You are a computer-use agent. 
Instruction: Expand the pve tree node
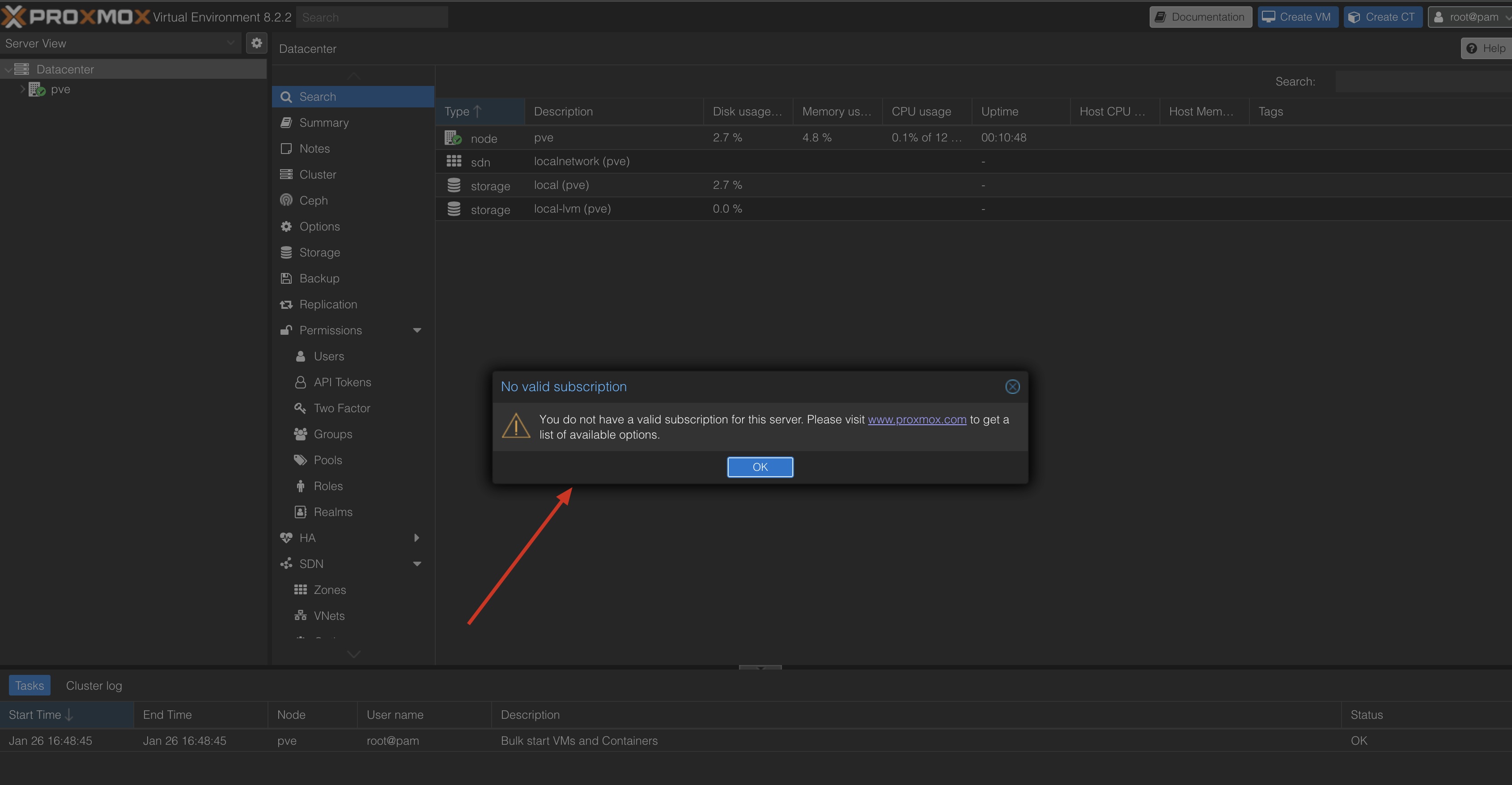coord(22,89)
